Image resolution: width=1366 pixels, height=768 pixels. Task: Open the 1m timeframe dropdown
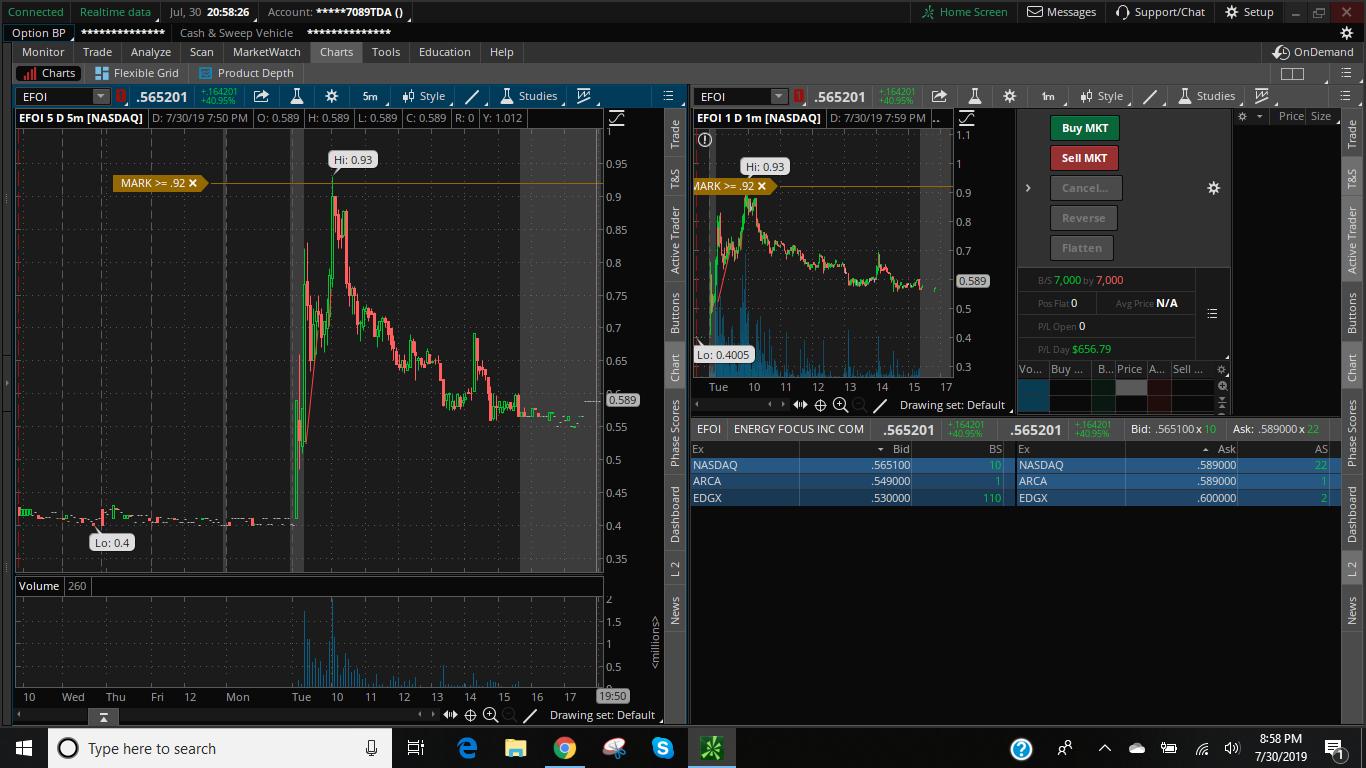[x=1048, y=96]
